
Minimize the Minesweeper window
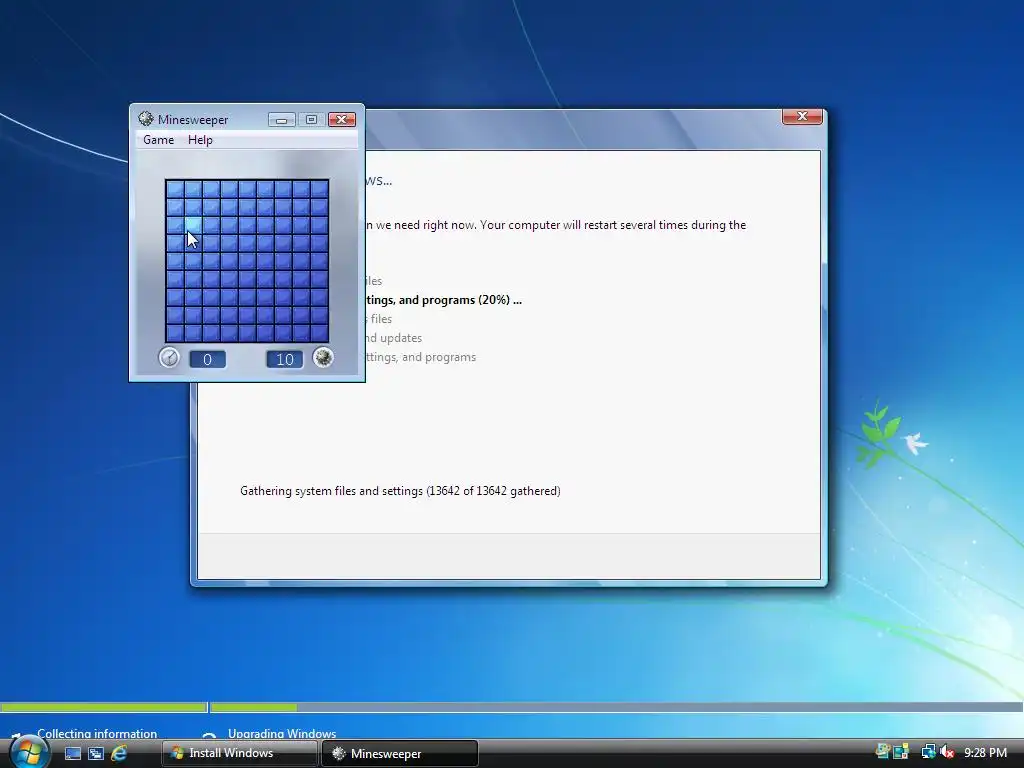[x=281, y=120]
